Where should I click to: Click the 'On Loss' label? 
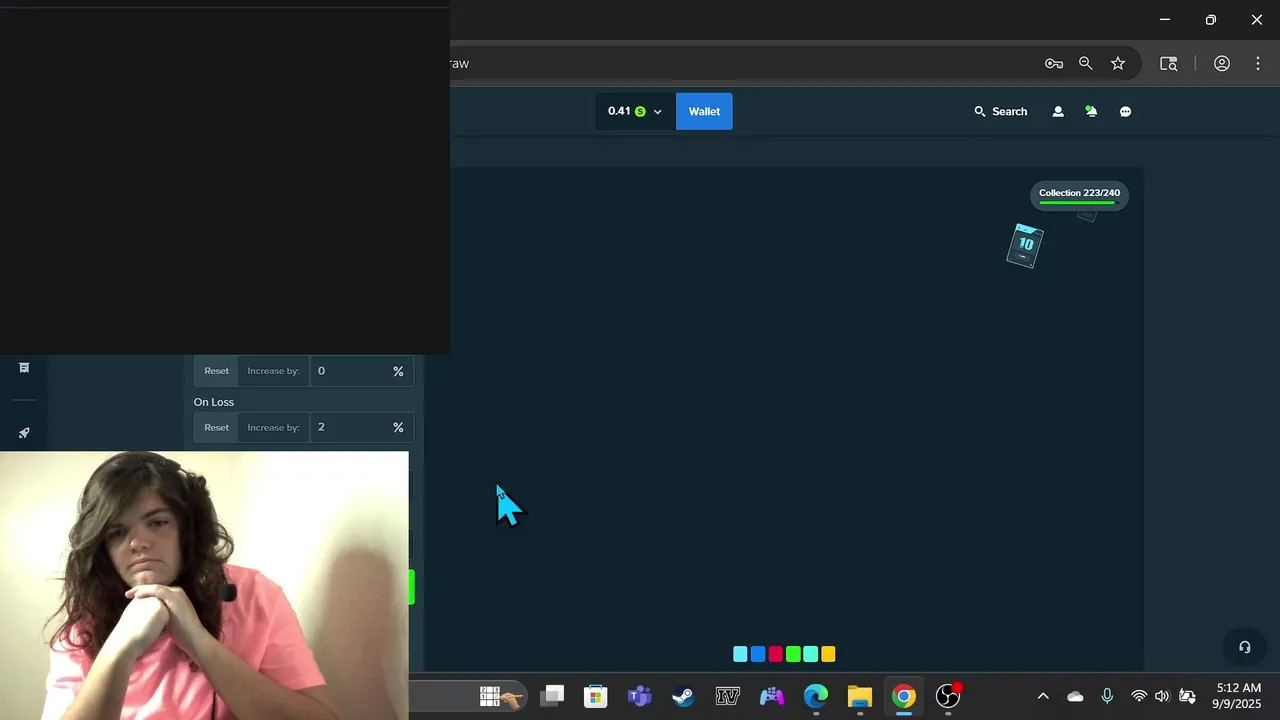214,402
